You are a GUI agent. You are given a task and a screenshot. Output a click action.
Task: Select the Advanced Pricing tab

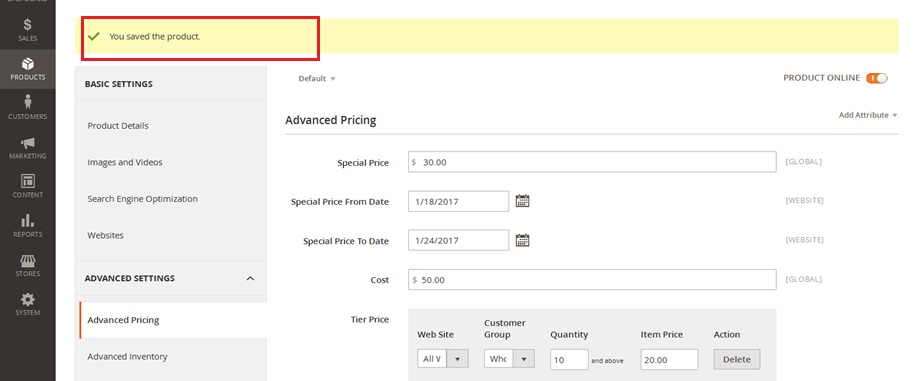pyautogui.click(x=173, y=320)
